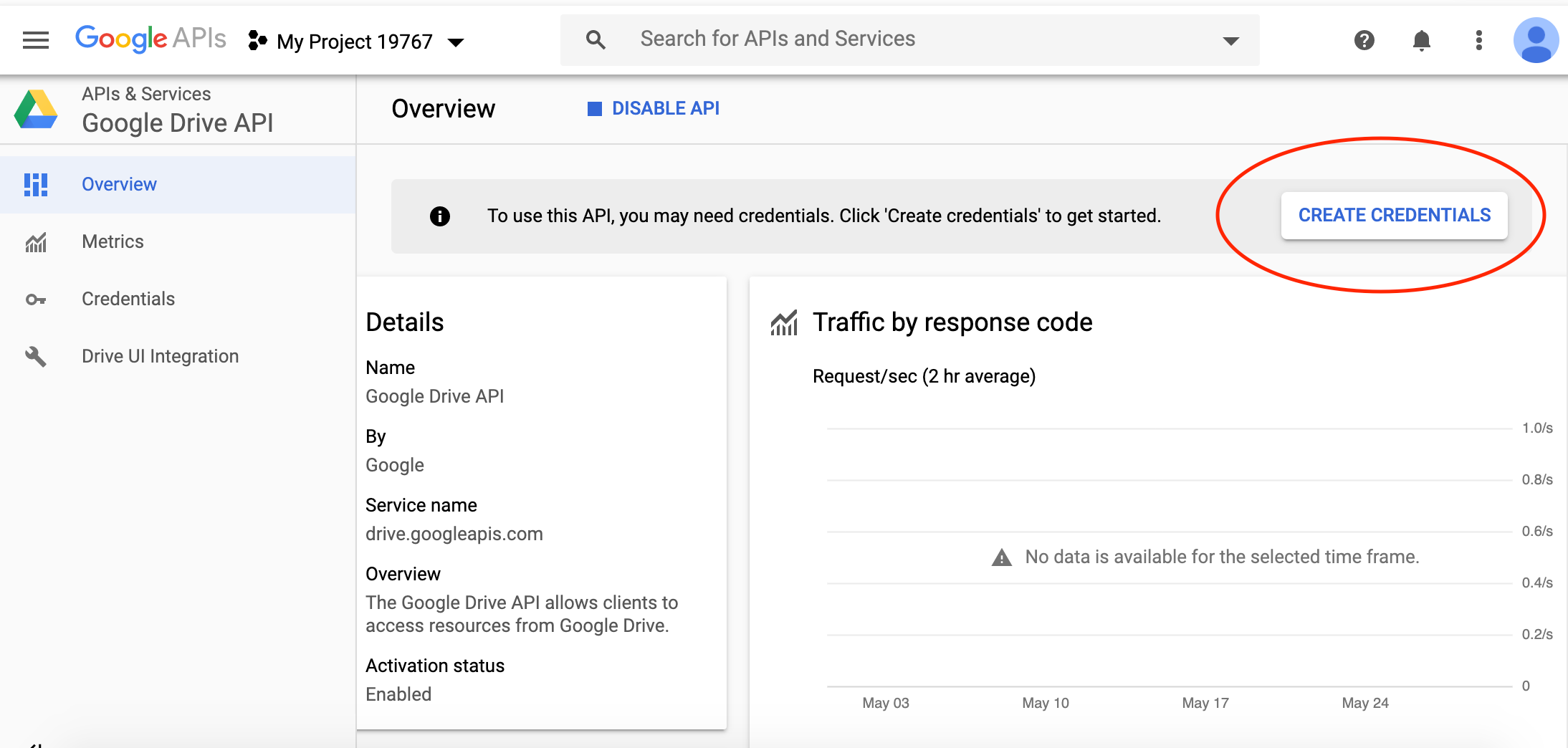The height and width of the screenshot is (748, 1568).
Task: Click the Request/sec (2 hr average) label
Action: pyautogui.click(x=924, y=376)
